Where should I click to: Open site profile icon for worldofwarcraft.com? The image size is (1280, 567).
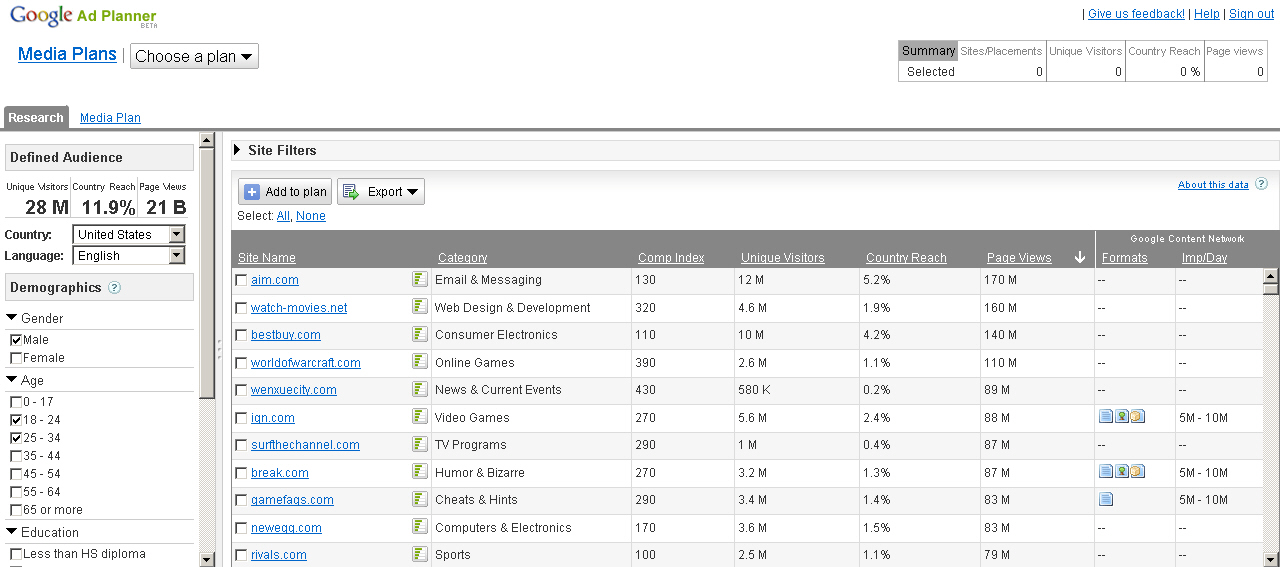tap(420, 362)
